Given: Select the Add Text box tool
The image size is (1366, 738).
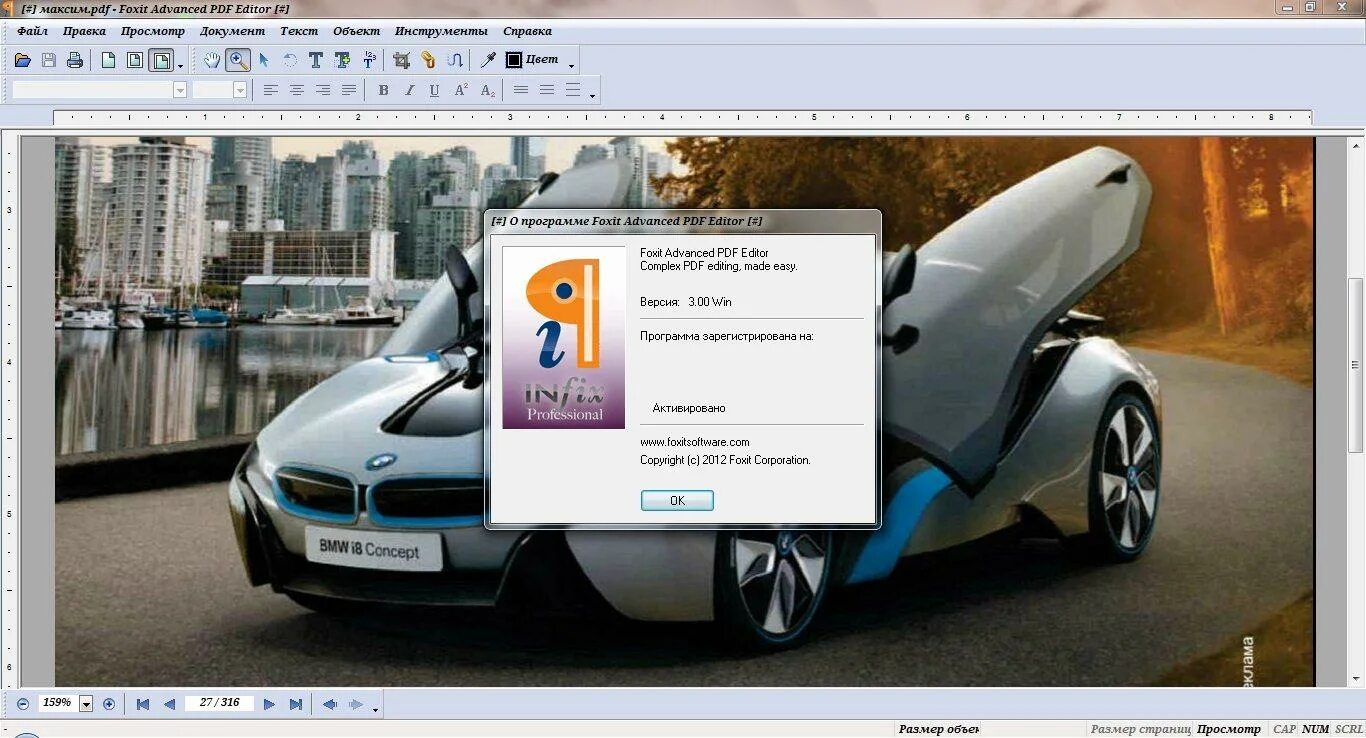Looking at the screenshot, I should (x=342, y=60).
